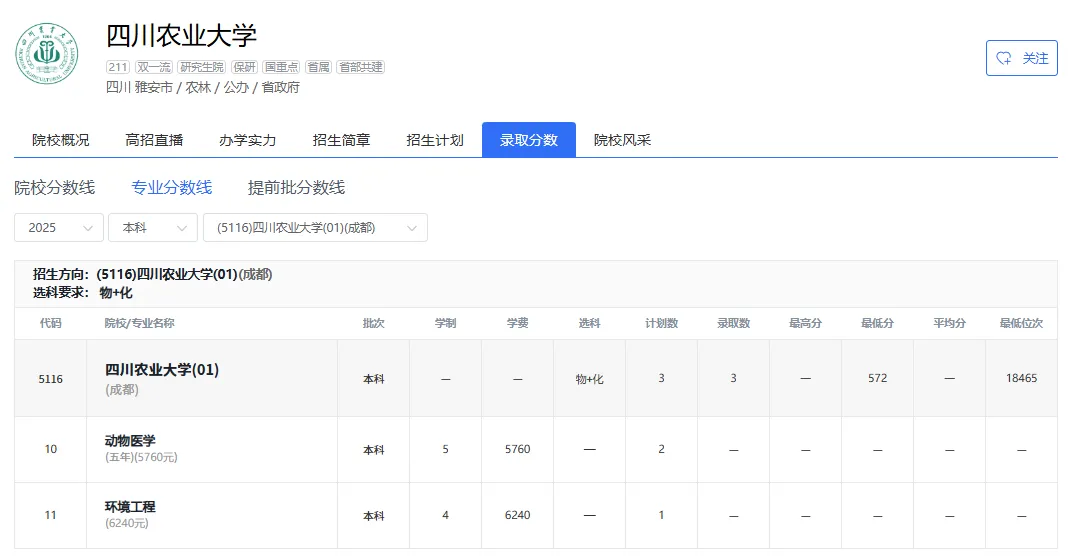Open the 办学实力 tab
Screen dimensions: 1073x559
pos(248,140)
